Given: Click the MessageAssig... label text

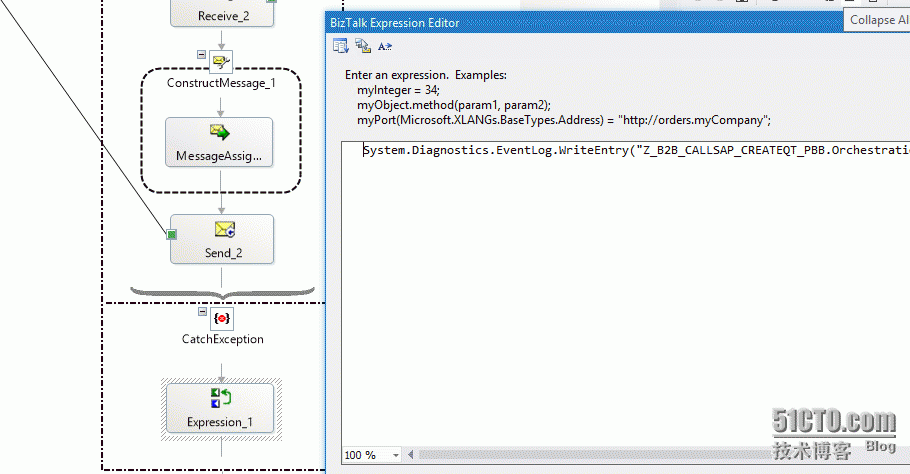Looking at the screenshot, I should 219,156.
